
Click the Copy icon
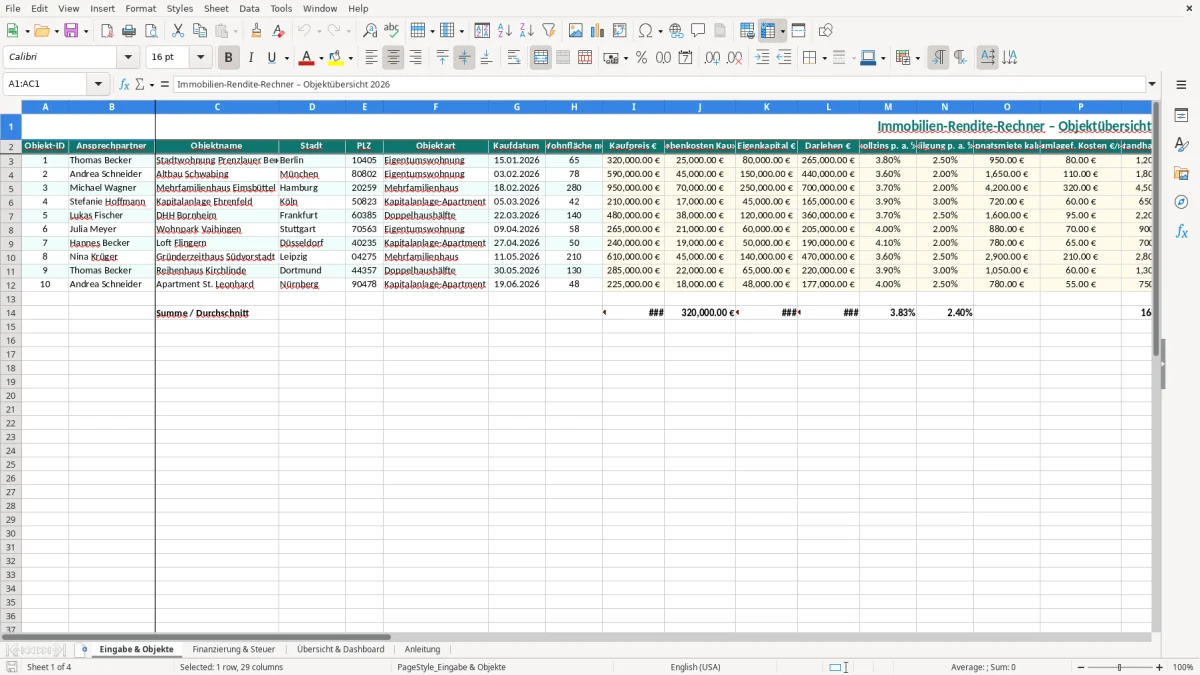pyautogui.click(x=200, y=31)
